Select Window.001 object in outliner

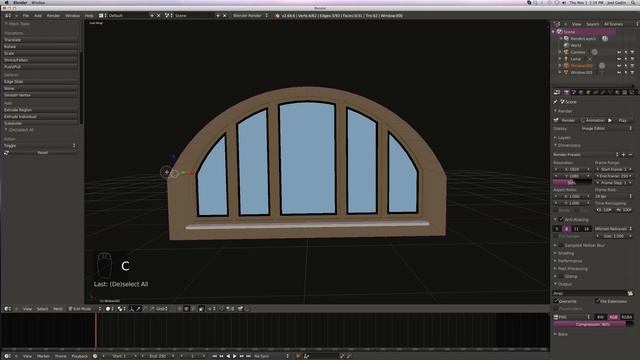tap(581, 73)
